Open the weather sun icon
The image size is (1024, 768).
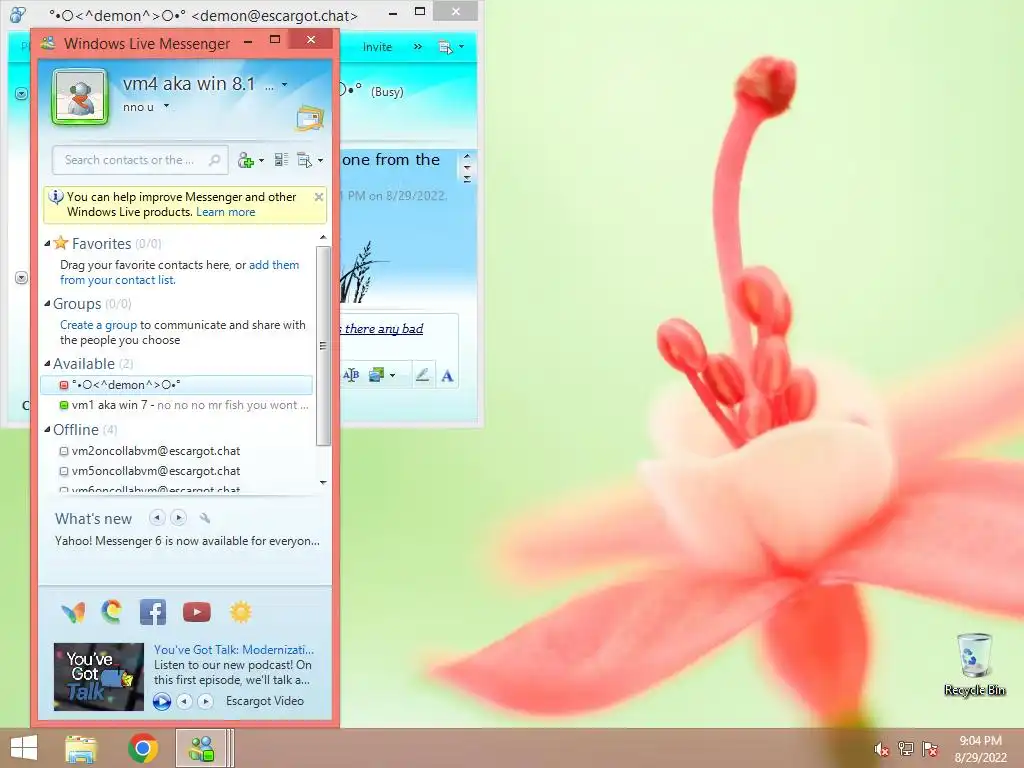click(x=241, y=612)
